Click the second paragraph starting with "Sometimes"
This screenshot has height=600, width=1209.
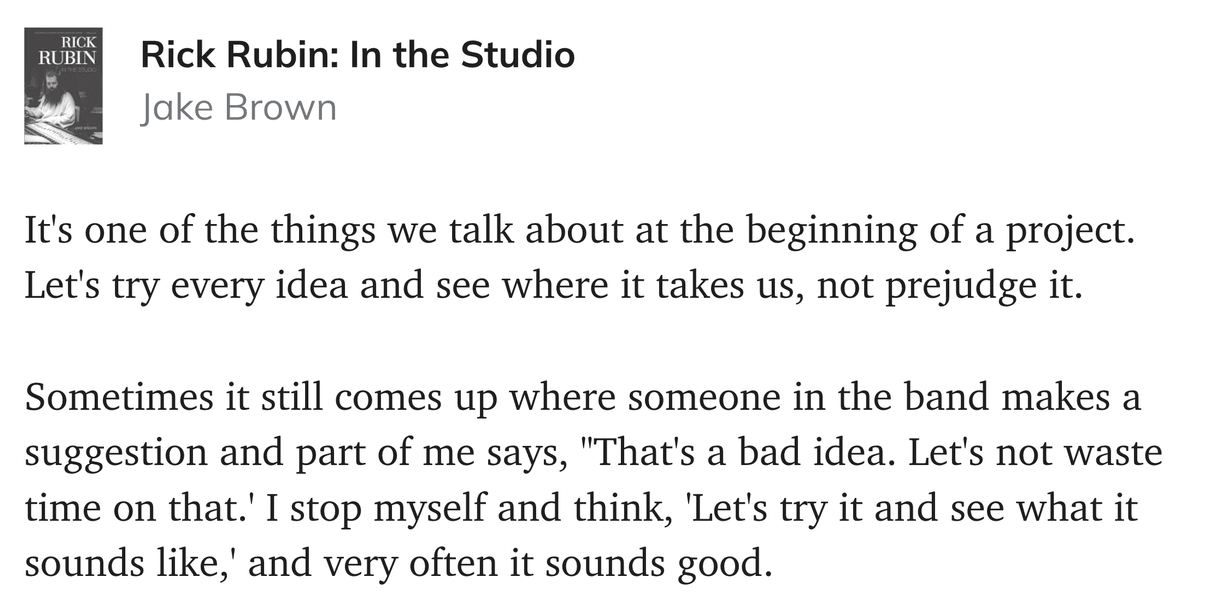[x=594, y=482]
